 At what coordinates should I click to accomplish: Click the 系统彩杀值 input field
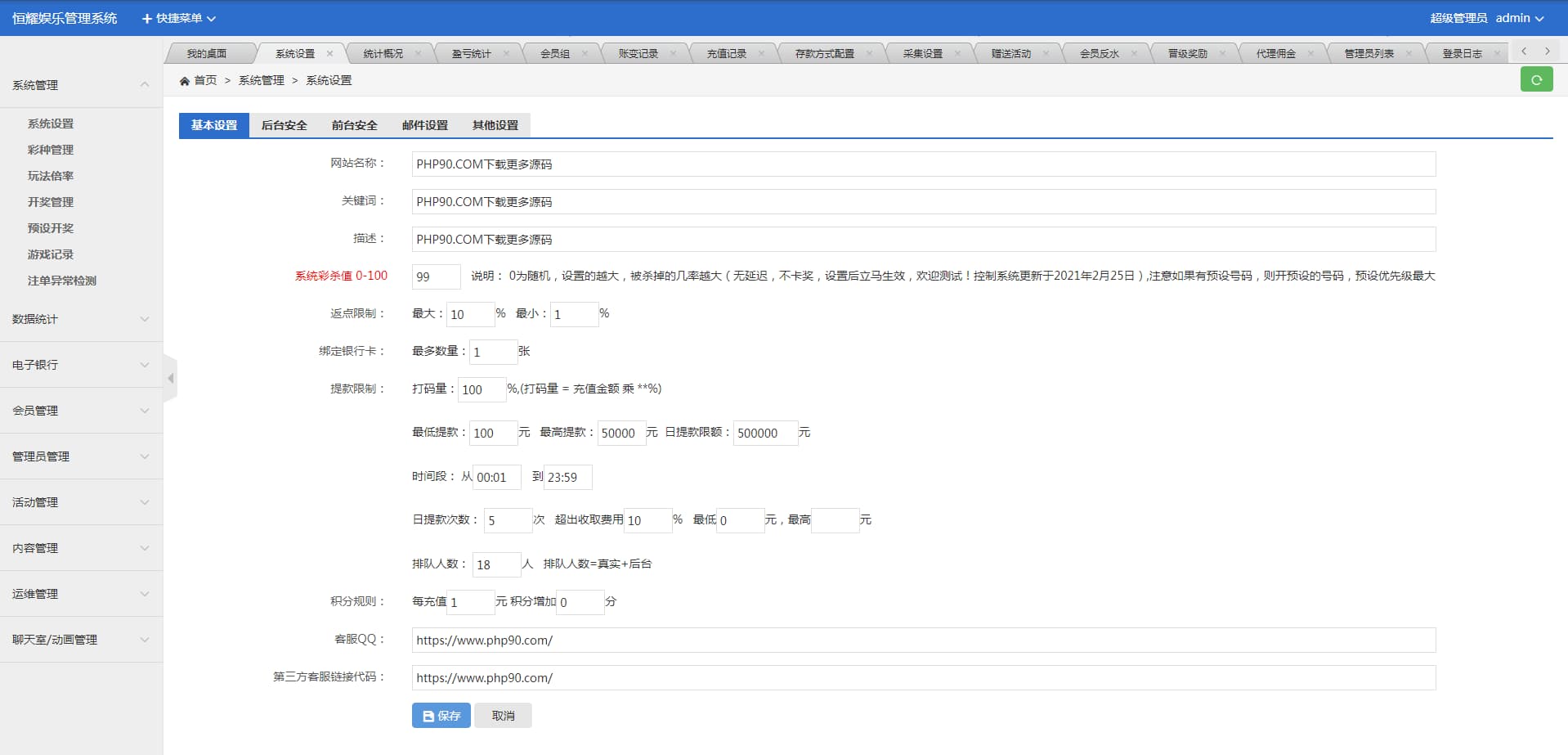point(436,276)
